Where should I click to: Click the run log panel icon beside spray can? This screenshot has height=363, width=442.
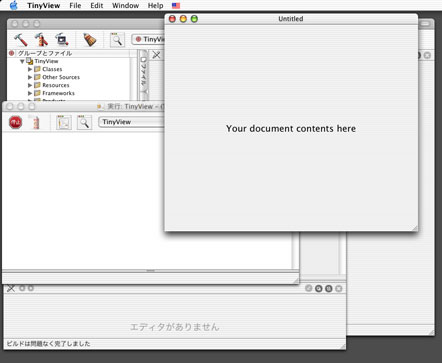click(x=63, y=122)
